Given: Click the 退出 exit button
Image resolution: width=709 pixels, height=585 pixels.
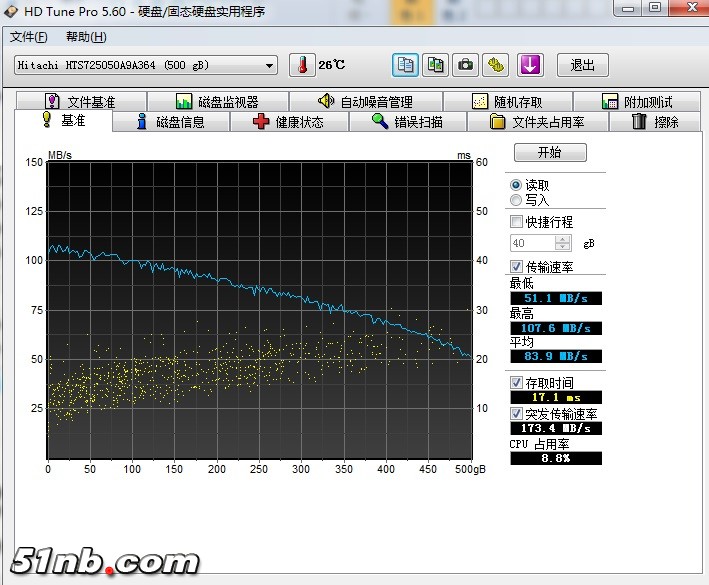Looking at the screenshot, I should coord(582,65).
